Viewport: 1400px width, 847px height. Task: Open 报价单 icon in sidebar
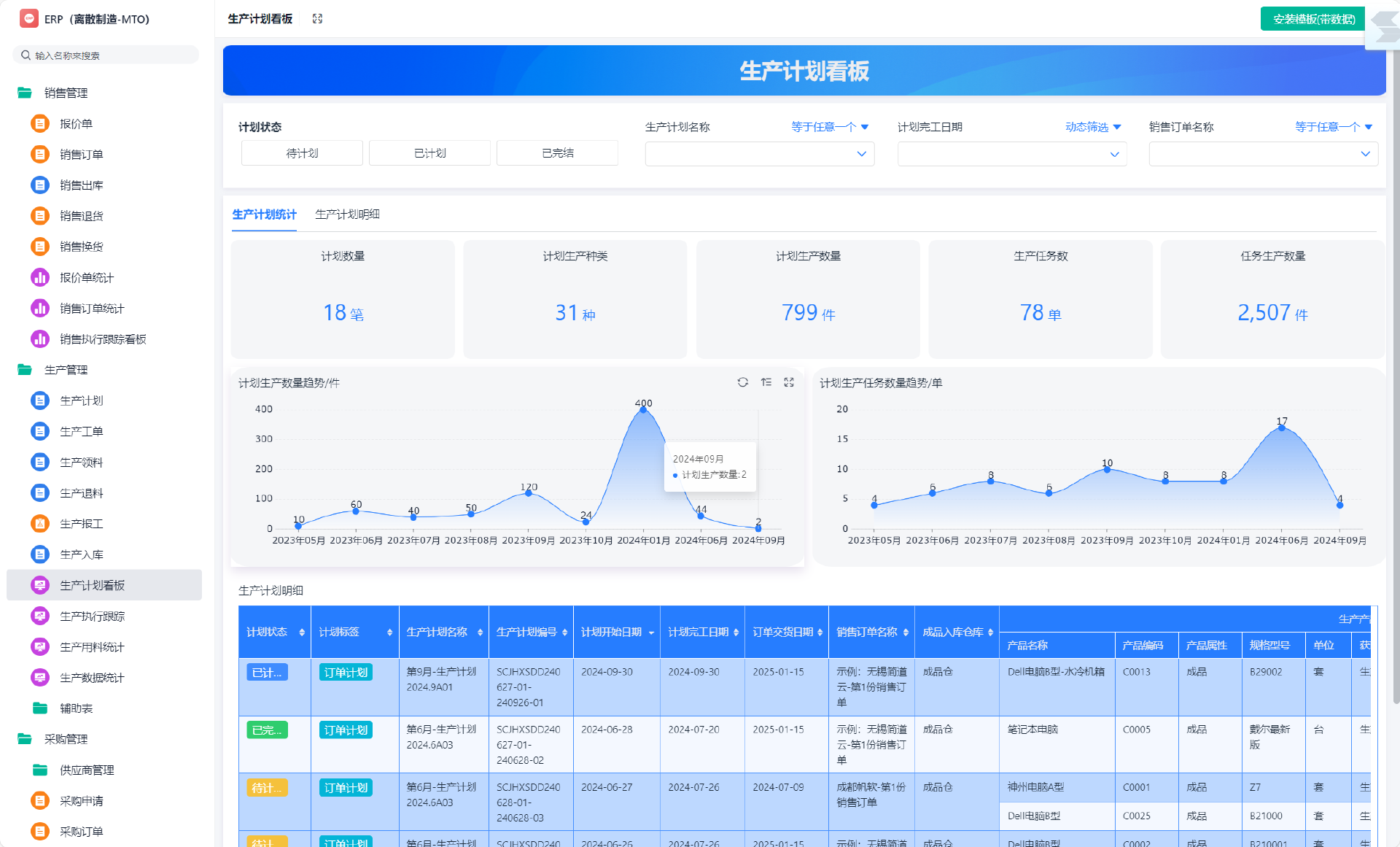coord(39,123)
